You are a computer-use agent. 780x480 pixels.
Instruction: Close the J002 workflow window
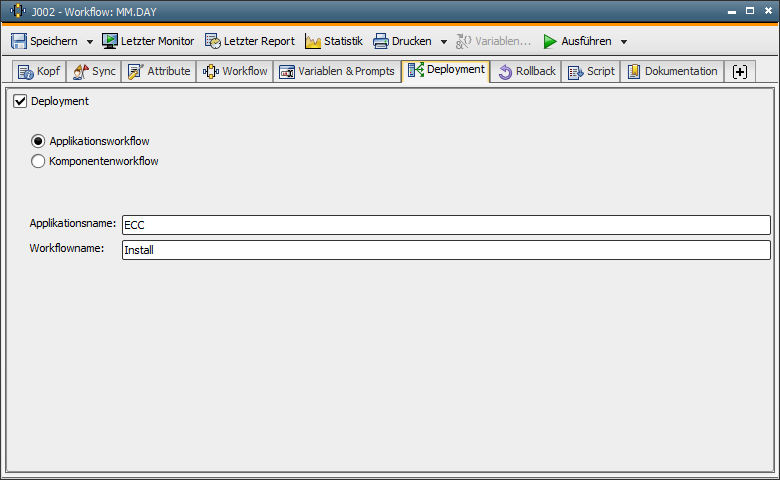tap(768, 10)
